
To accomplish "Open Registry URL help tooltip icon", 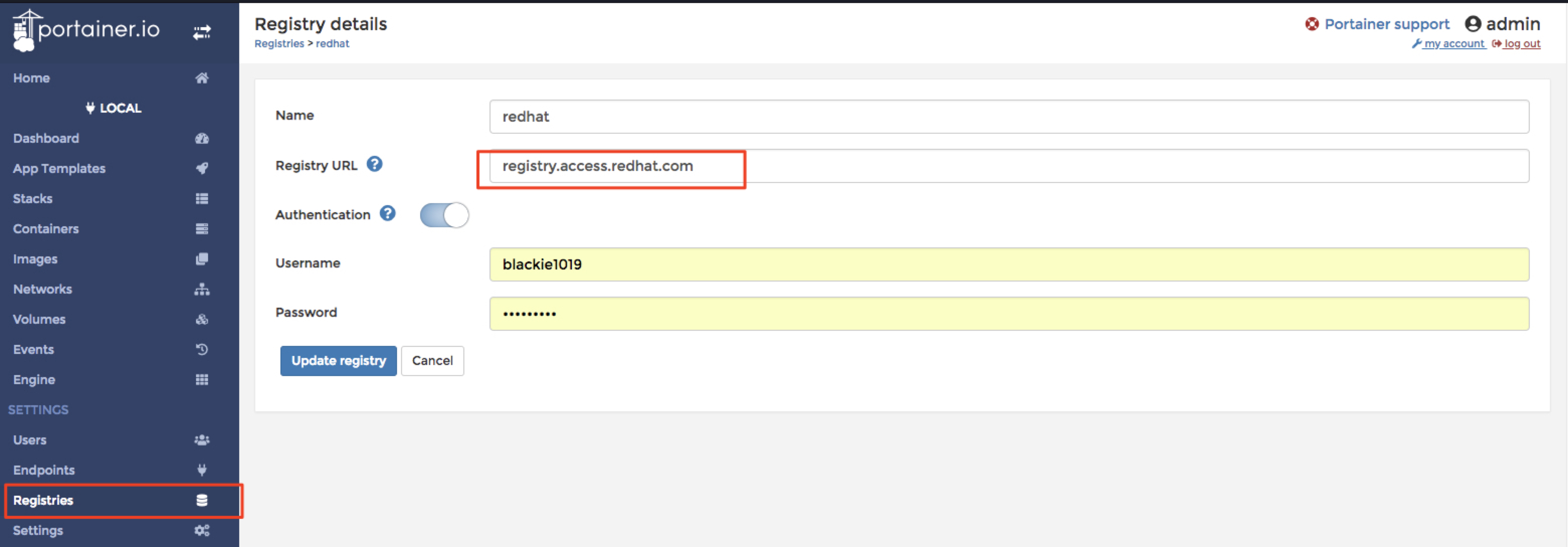I will pyautogui.click(x=374, y=164).
